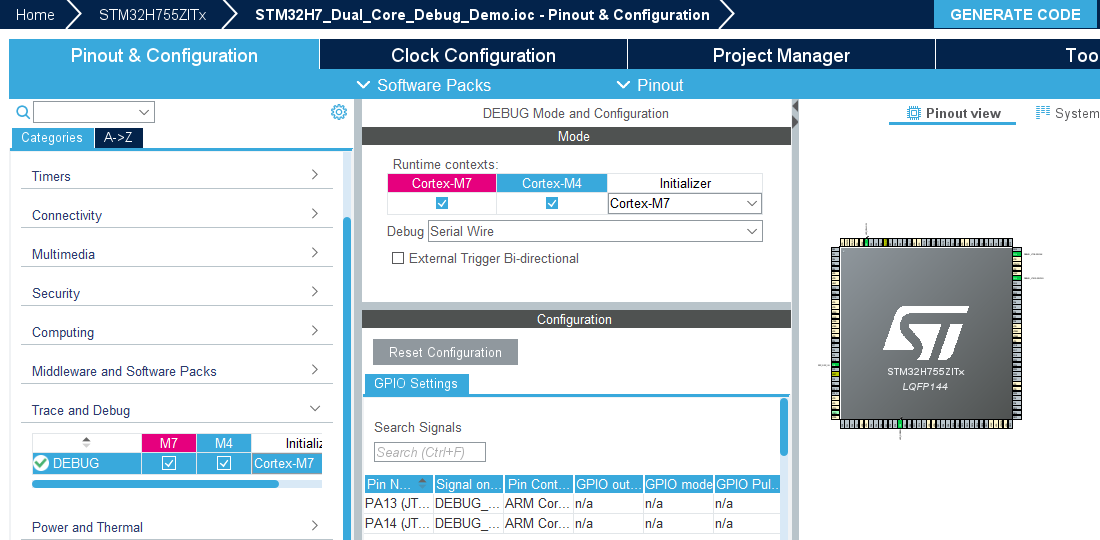Click the Mode section header
Screen dimensions: 1100x540
(x=576, y=136)
